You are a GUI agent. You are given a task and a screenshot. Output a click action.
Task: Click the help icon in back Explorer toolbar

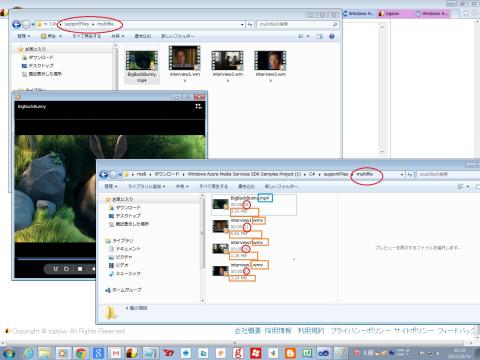(x=332, y=36)
